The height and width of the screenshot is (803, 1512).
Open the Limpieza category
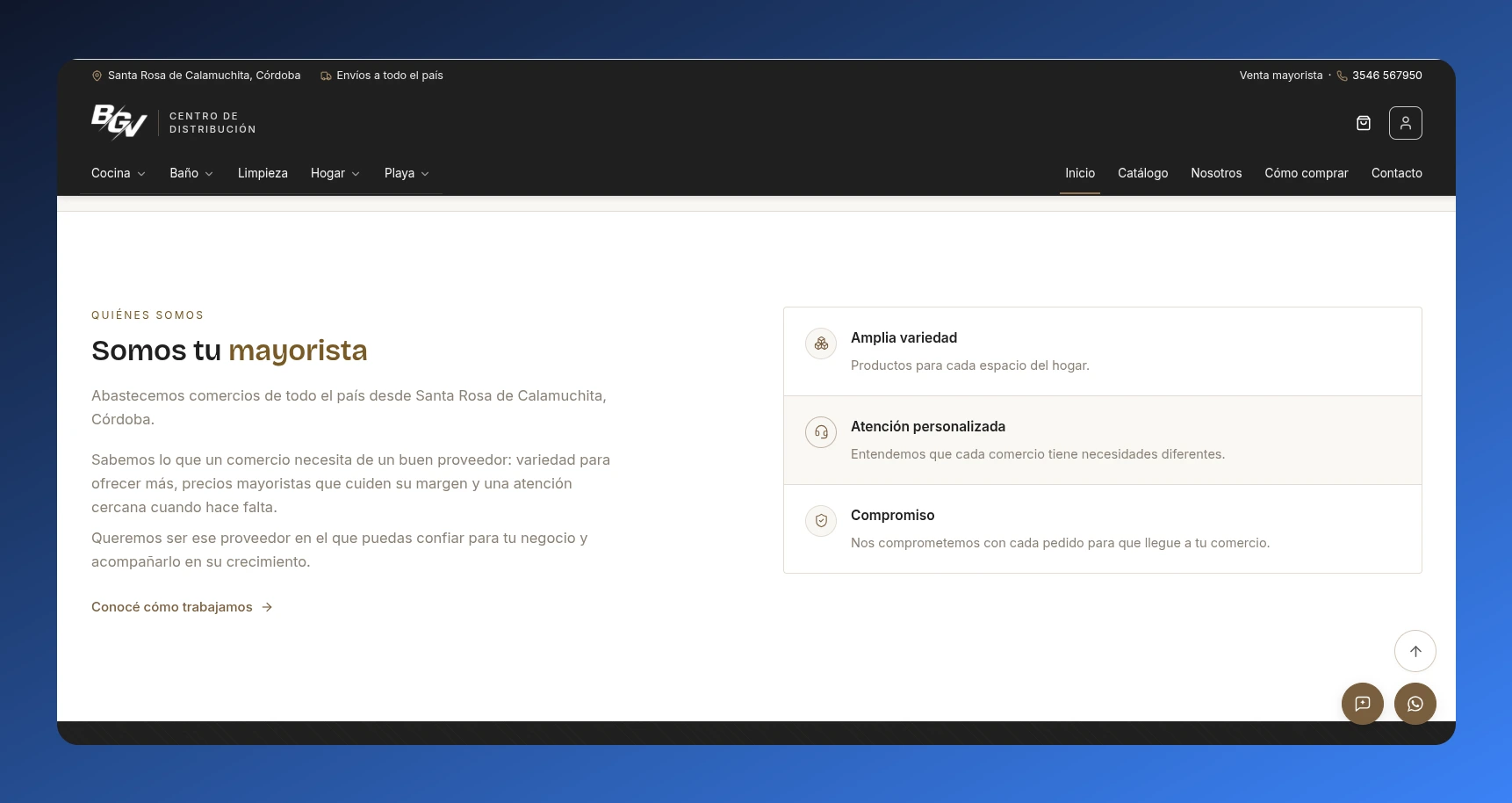click(263, 173)
